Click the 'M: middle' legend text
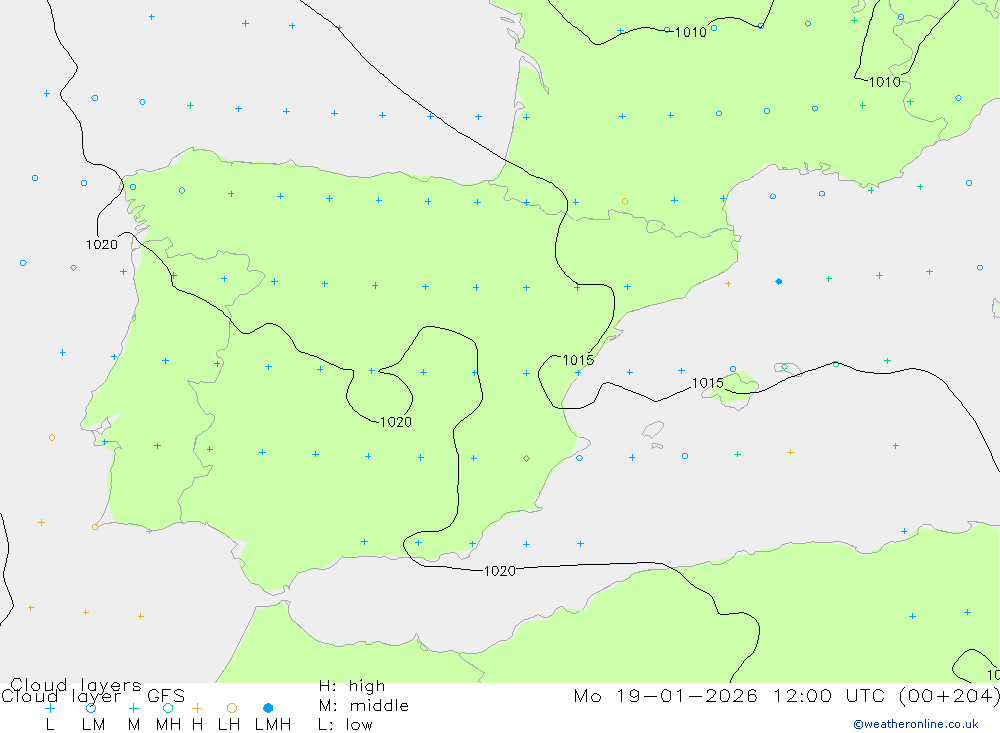 pyautogui.click(x=364, y=706)
